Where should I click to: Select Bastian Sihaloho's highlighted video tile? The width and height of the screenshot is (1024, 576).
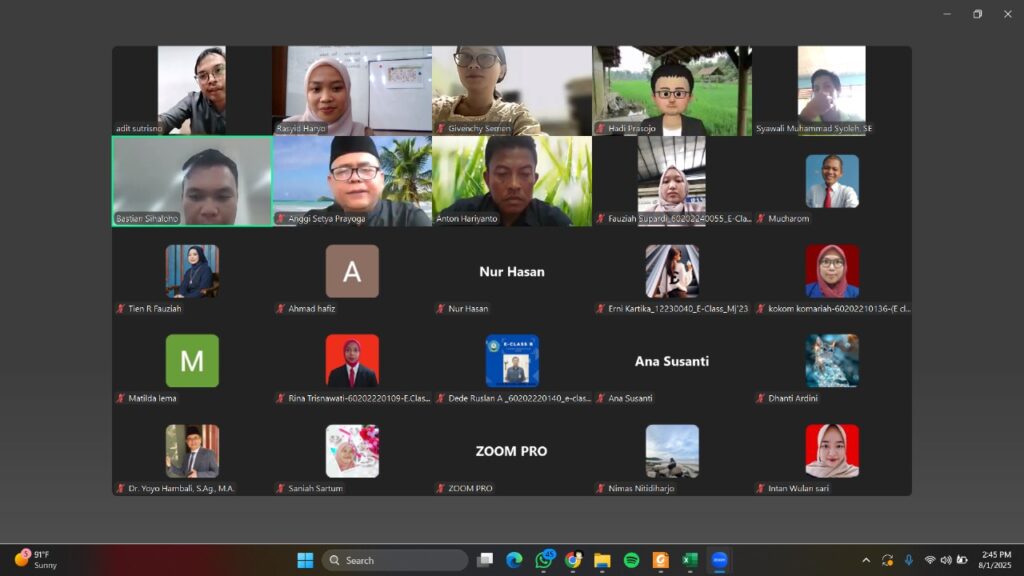[x=191, y=181]
